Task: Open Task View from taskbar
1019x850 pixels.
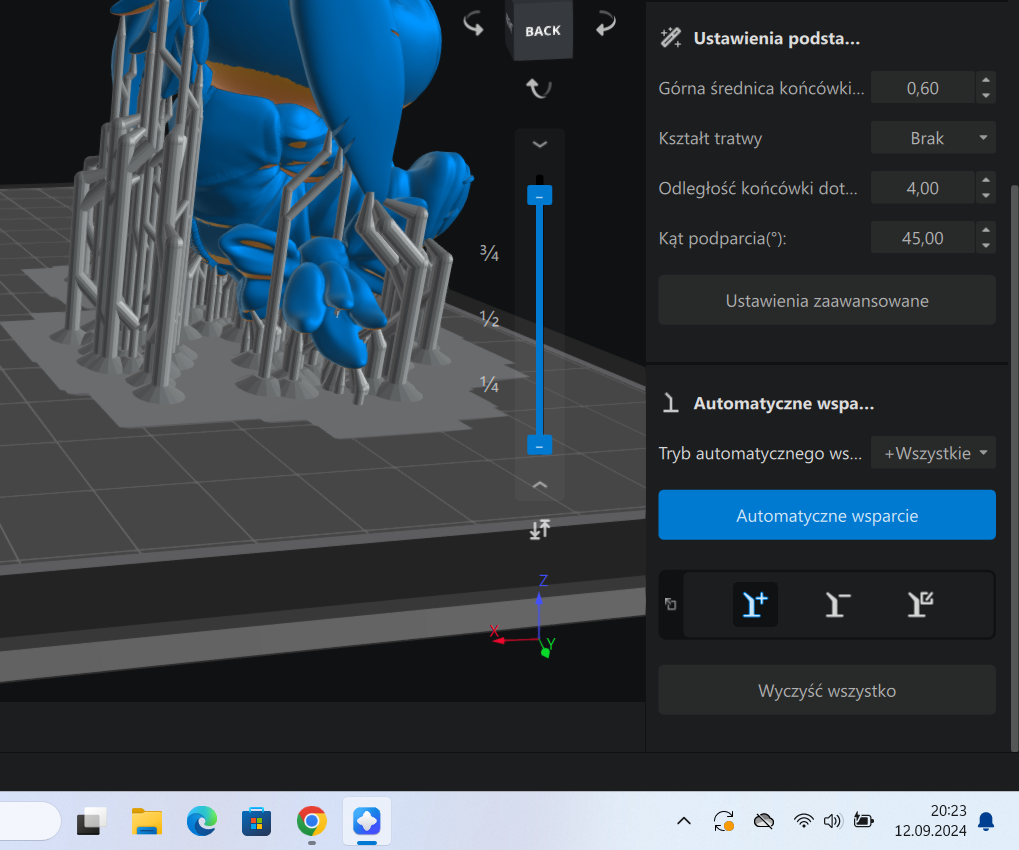Action: 92,822
